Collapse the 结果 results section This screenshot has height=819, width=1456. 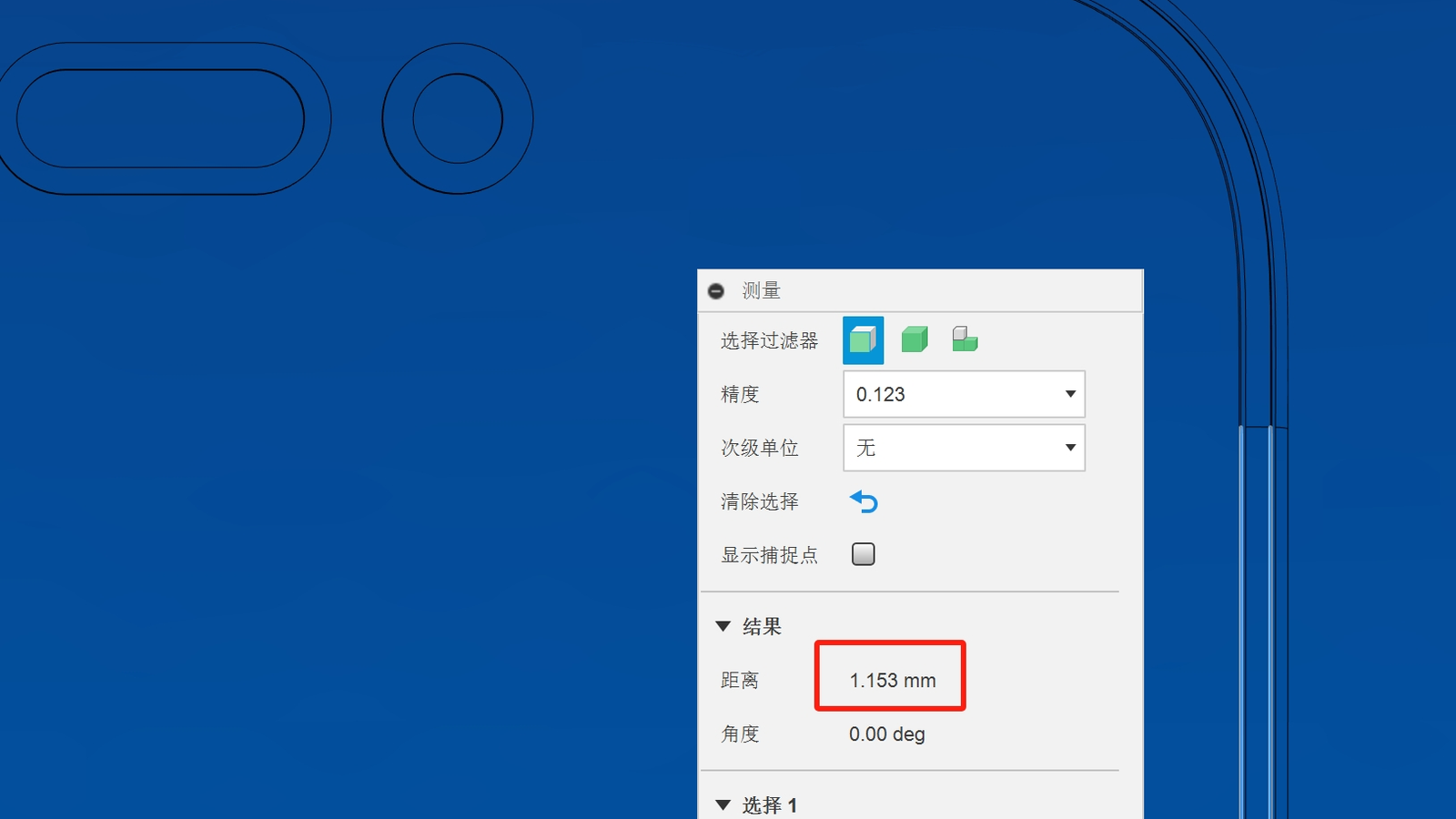pos(723,626)
